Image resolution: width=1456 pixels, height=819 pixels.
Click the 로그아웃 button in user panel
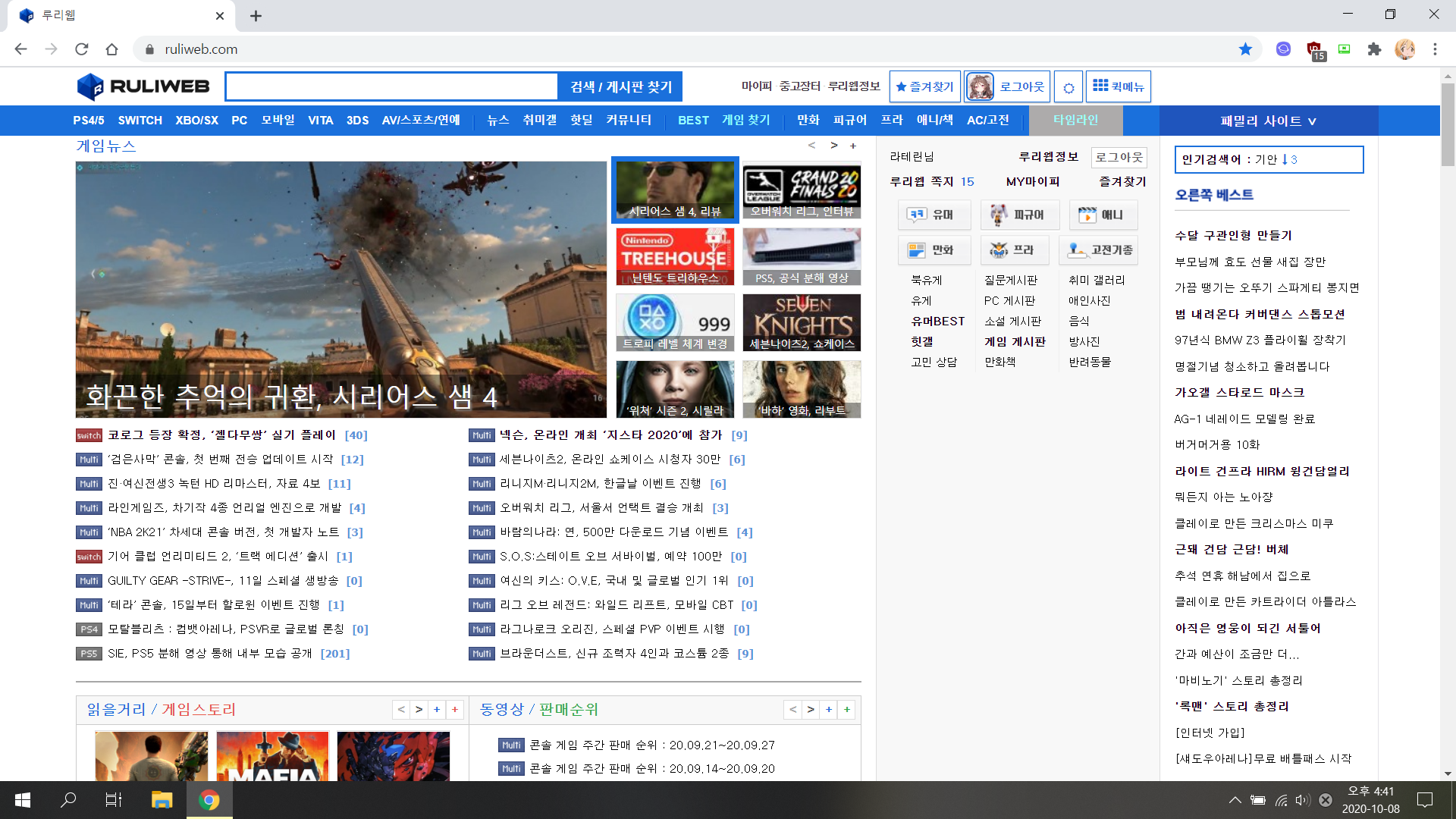click(x=1119, y=157)
